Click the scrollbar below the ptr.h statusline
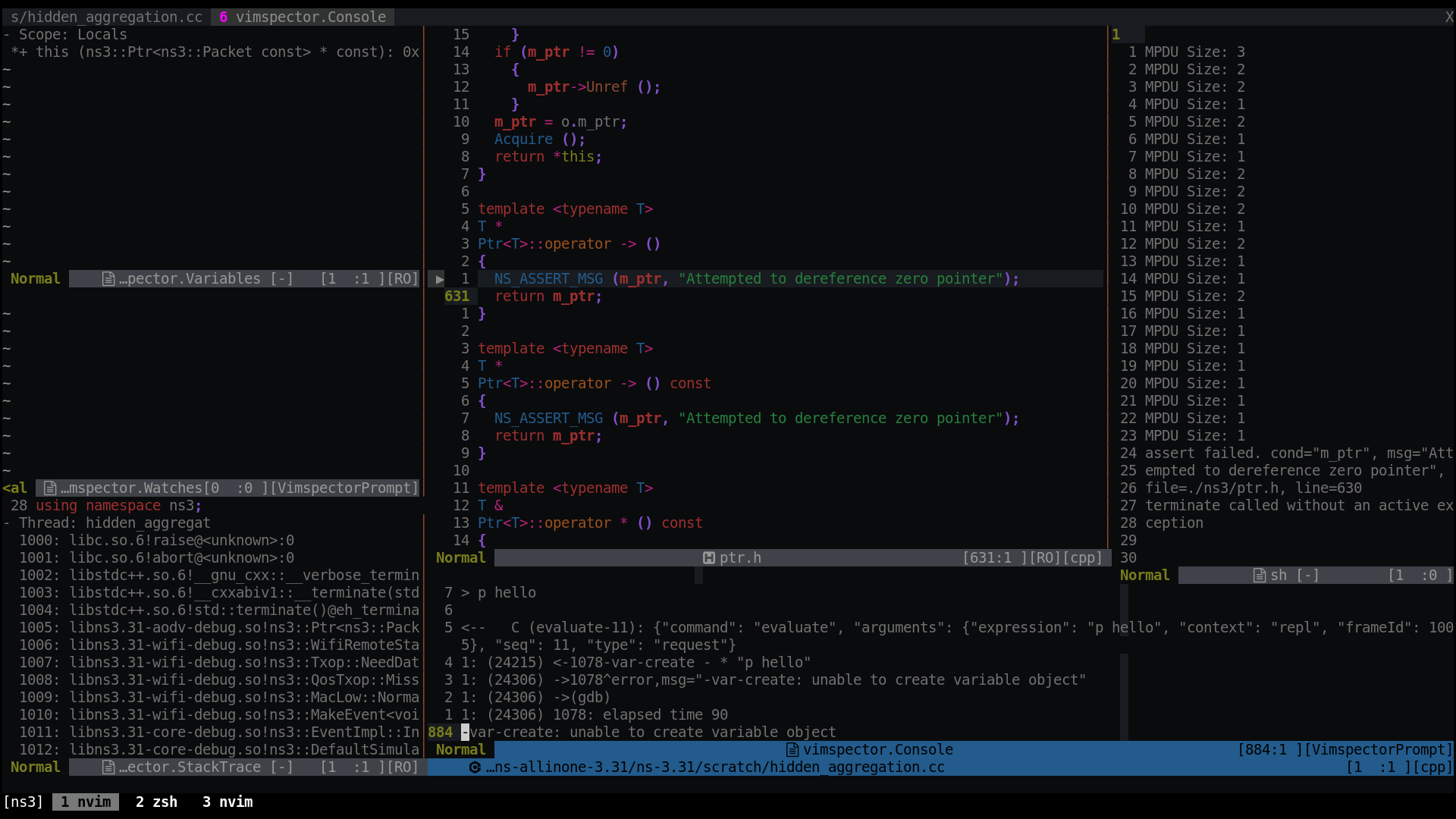1456x819 pixels. click(698, 576)
